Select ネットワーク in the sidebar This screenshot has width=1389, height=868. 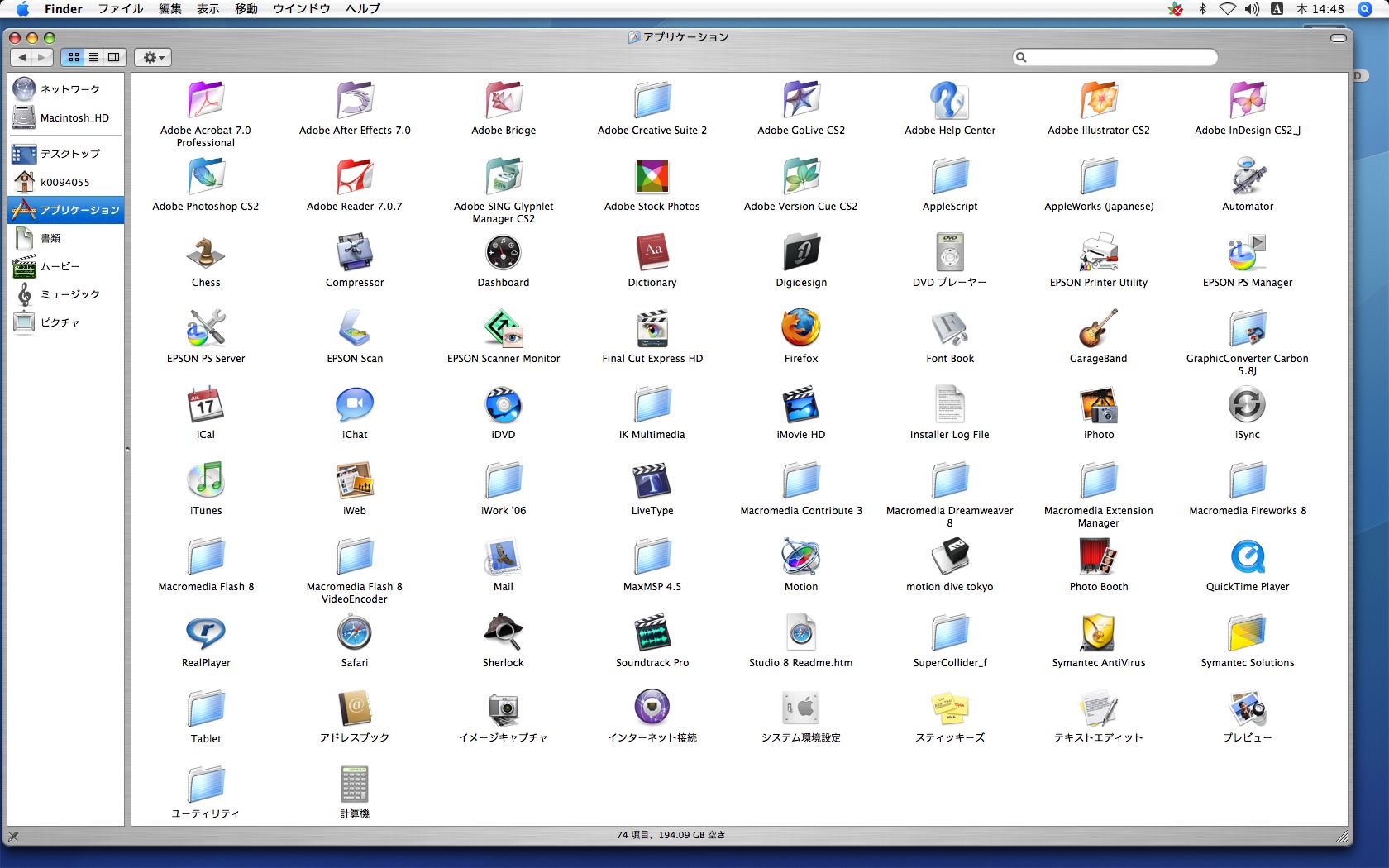(x=66, y=89)
